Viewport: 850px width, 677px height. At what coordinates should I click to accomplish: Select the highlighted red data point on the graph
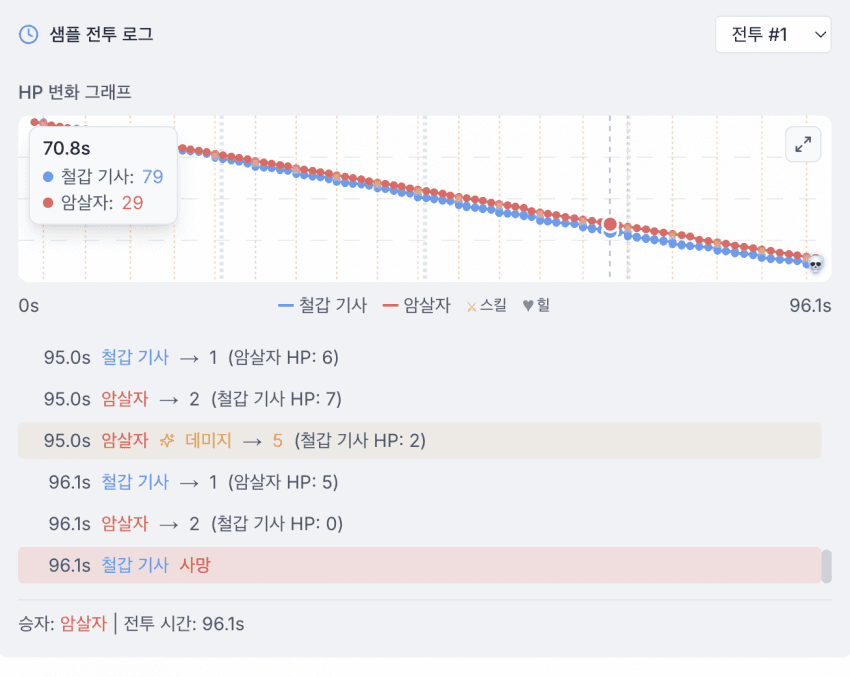pyautogui.click(x=610, y=225)
